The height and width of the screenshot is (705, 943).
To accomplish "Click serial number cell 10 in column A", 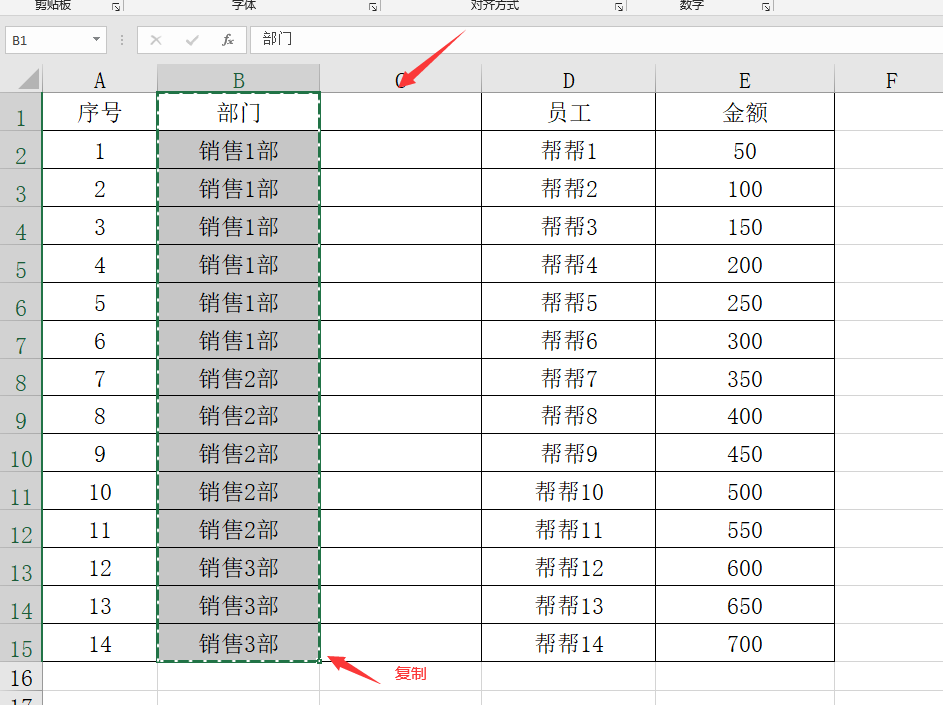I will [x=100, y=491].
